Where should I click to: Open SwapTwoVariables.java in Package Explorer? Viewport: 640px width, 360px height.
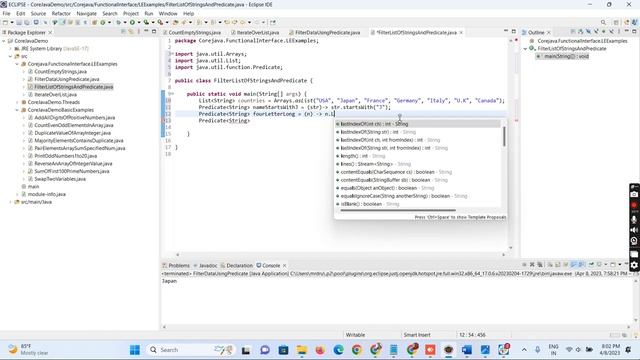point(60,179)
